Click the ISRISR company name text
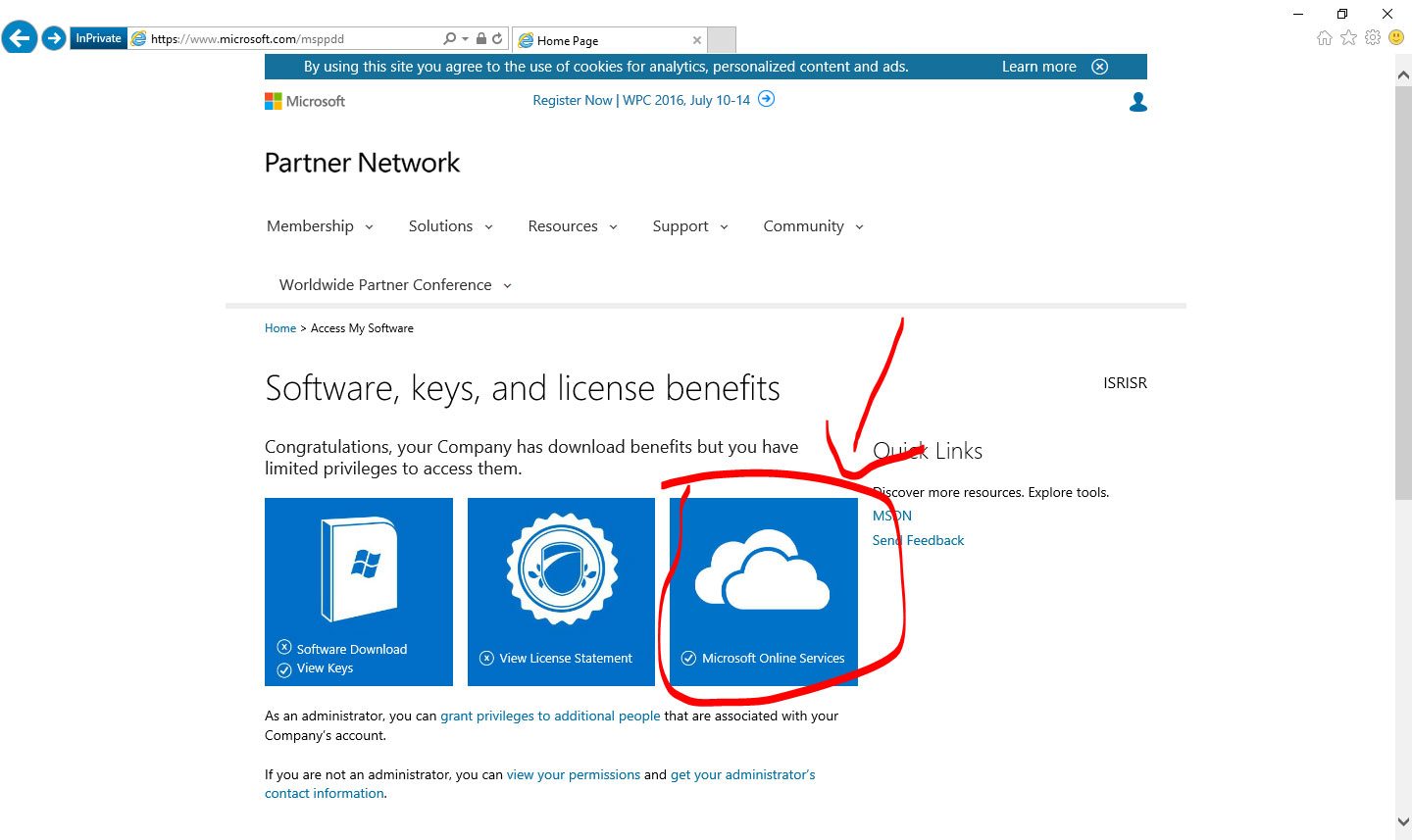 point(1125,383)
